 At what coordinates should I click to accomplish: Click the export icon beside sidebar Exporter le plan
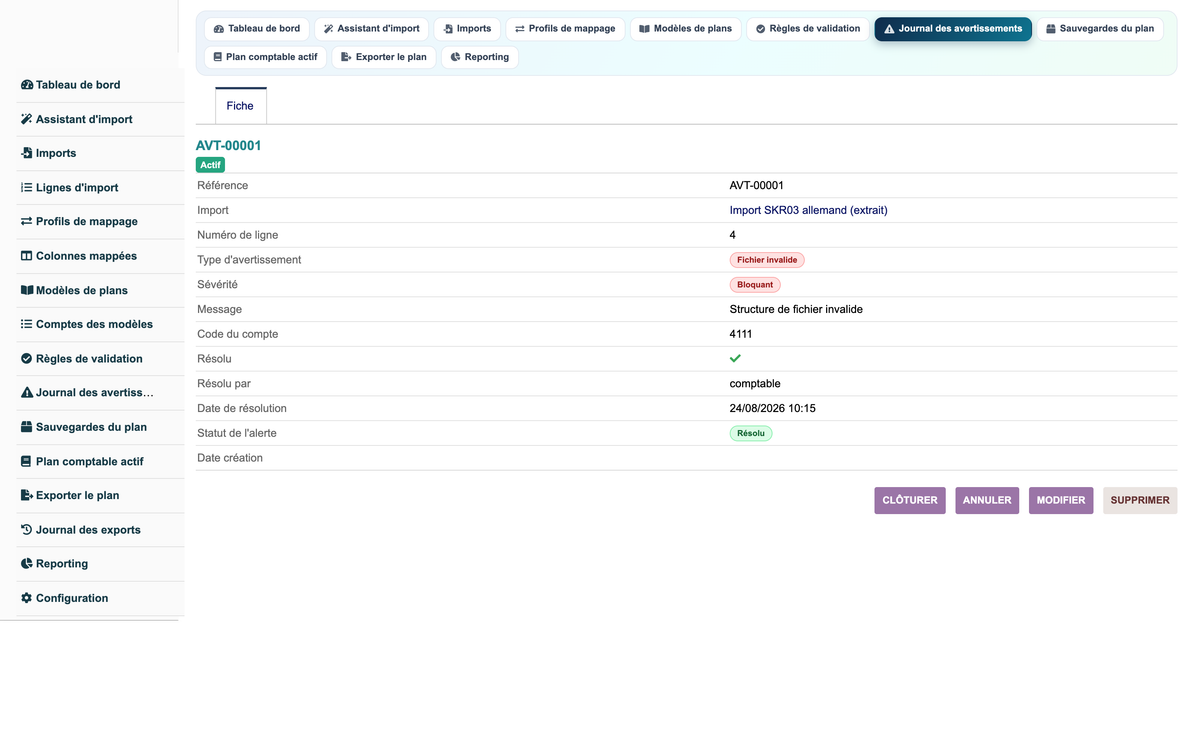[x=27, y=495]
